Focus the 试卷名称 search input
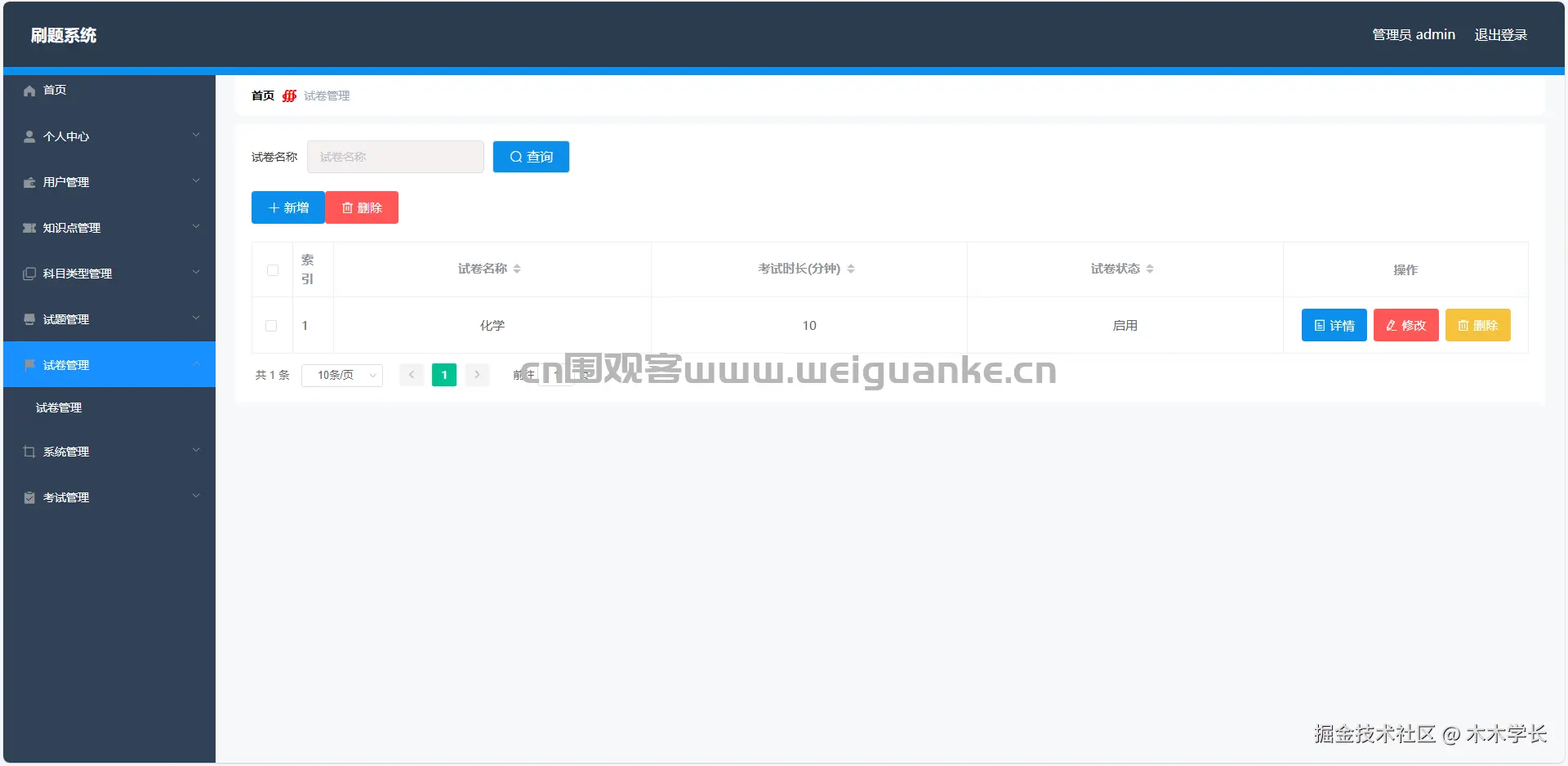This screenshot has width=1568, height=766. pos(395,157)
